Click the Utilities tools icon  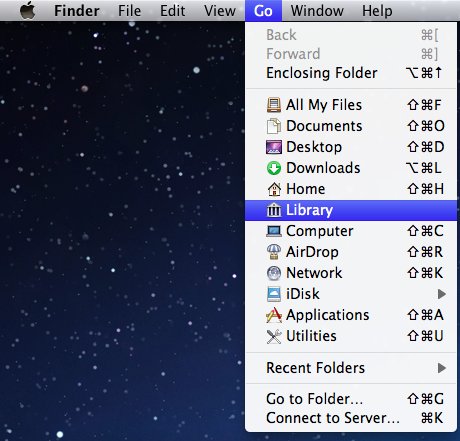point(274,336)
